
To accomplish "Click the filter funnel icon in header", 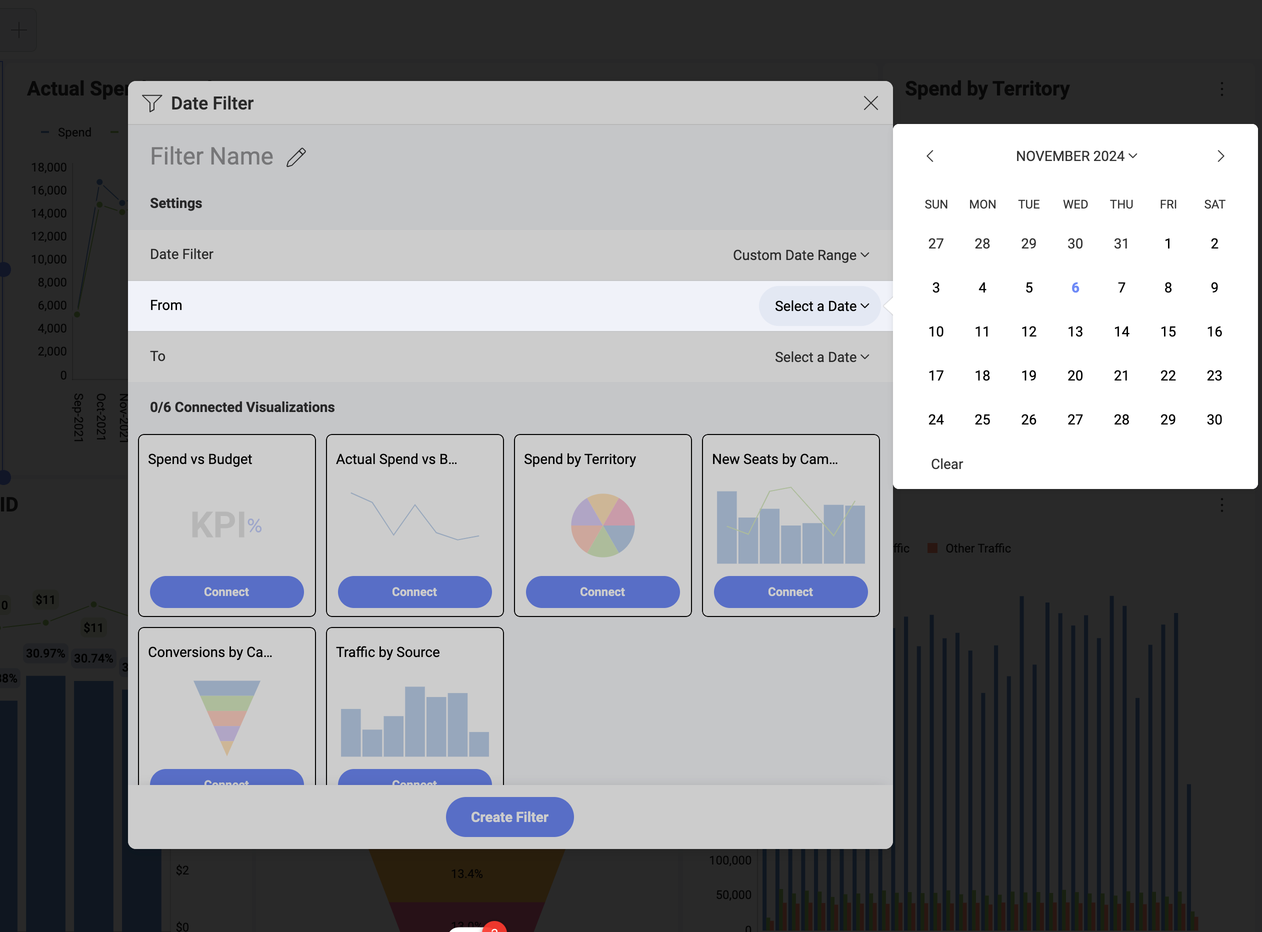I will coord(152,103).
